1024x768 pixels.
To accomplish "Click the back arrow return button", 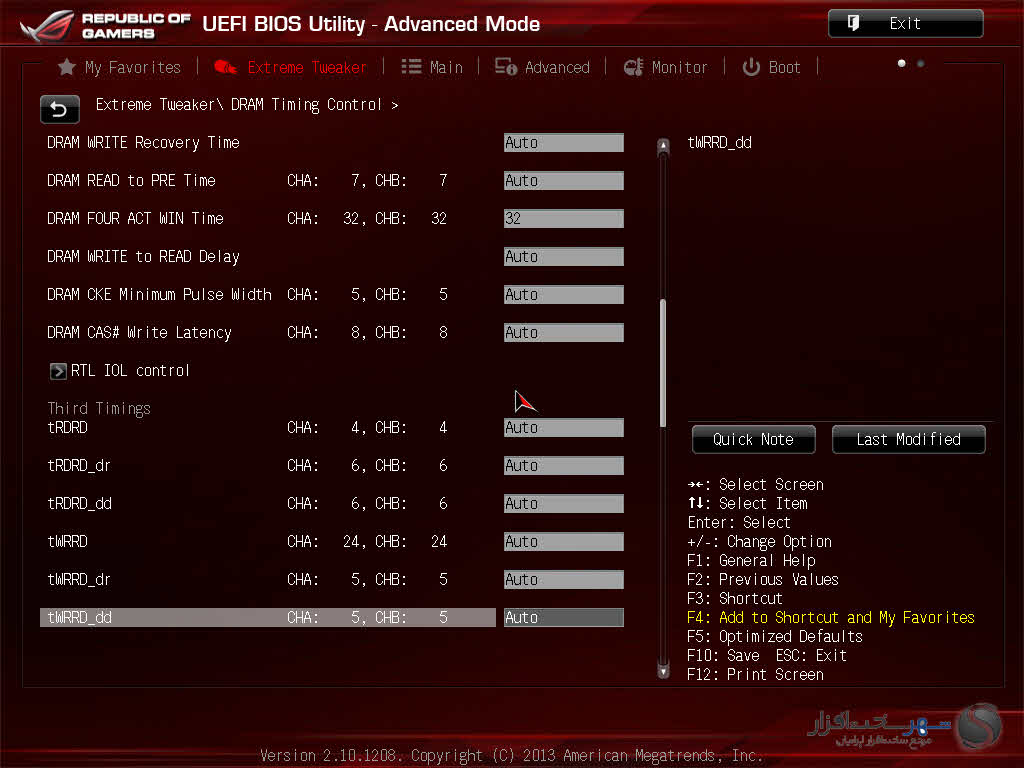I will point(59,109).
